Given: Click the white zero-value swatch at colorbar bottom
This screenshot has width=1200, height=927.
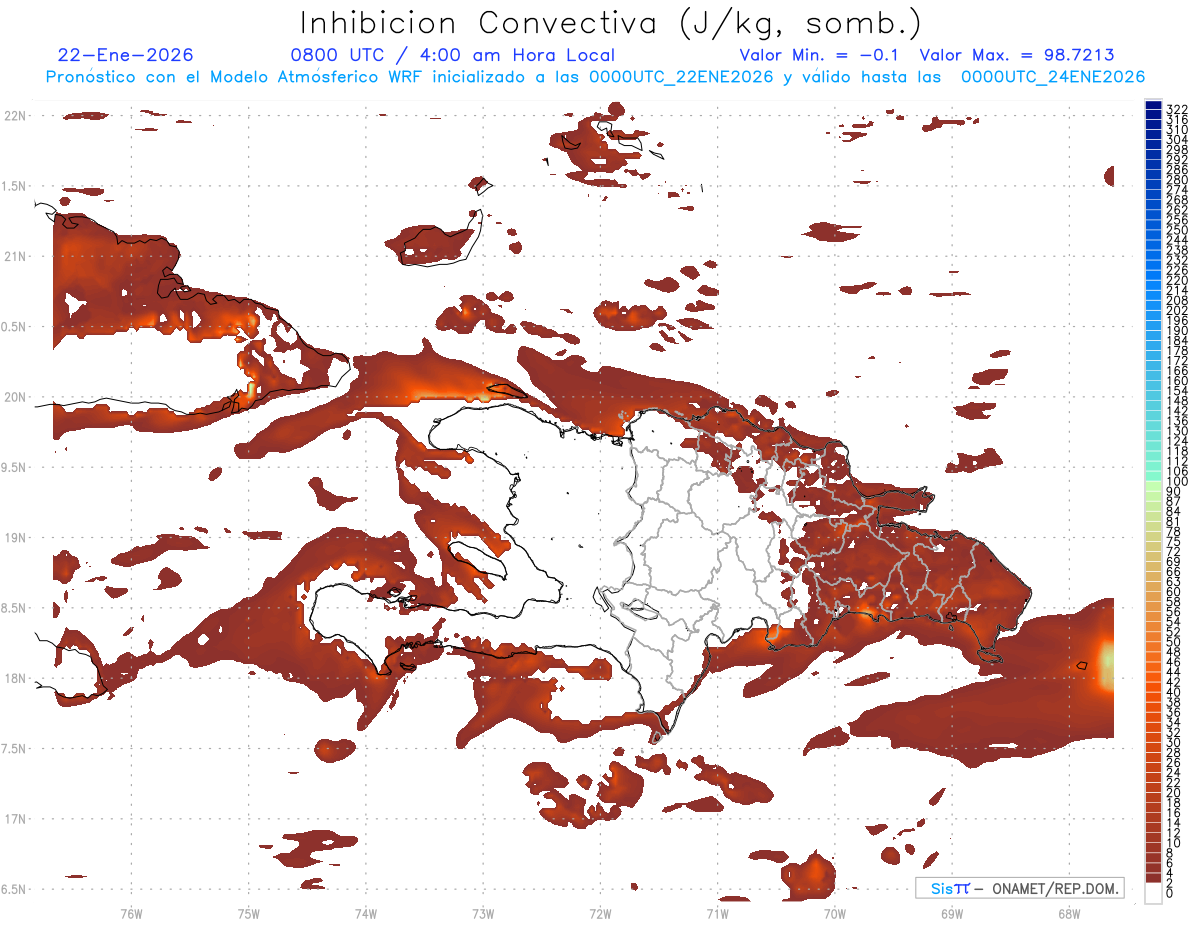Looking at the screenshot, I should click(x=1153, y=893).
